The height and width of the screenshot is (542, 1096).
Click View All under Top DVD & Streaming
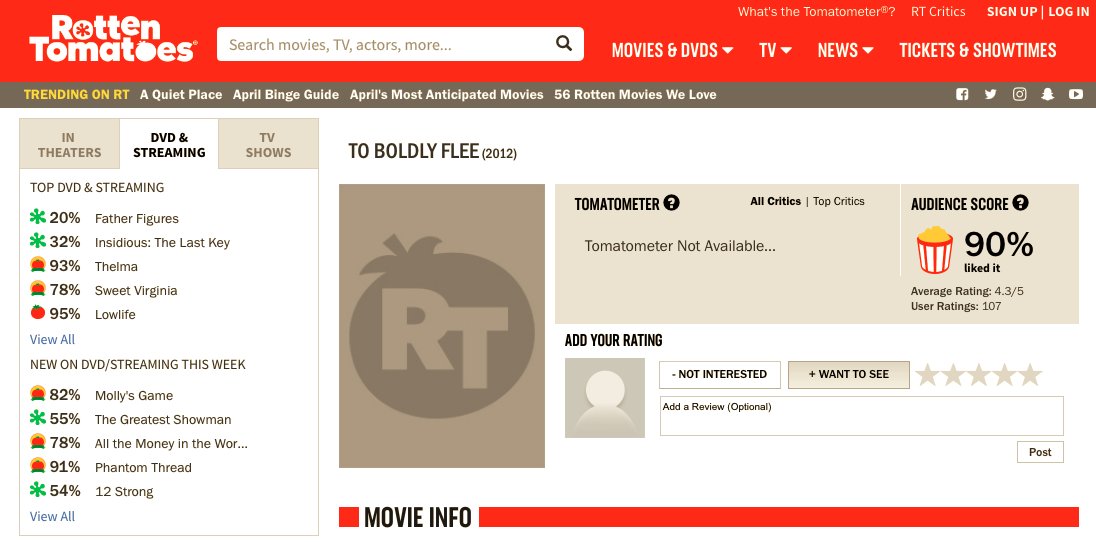click(x=52, y=339)
